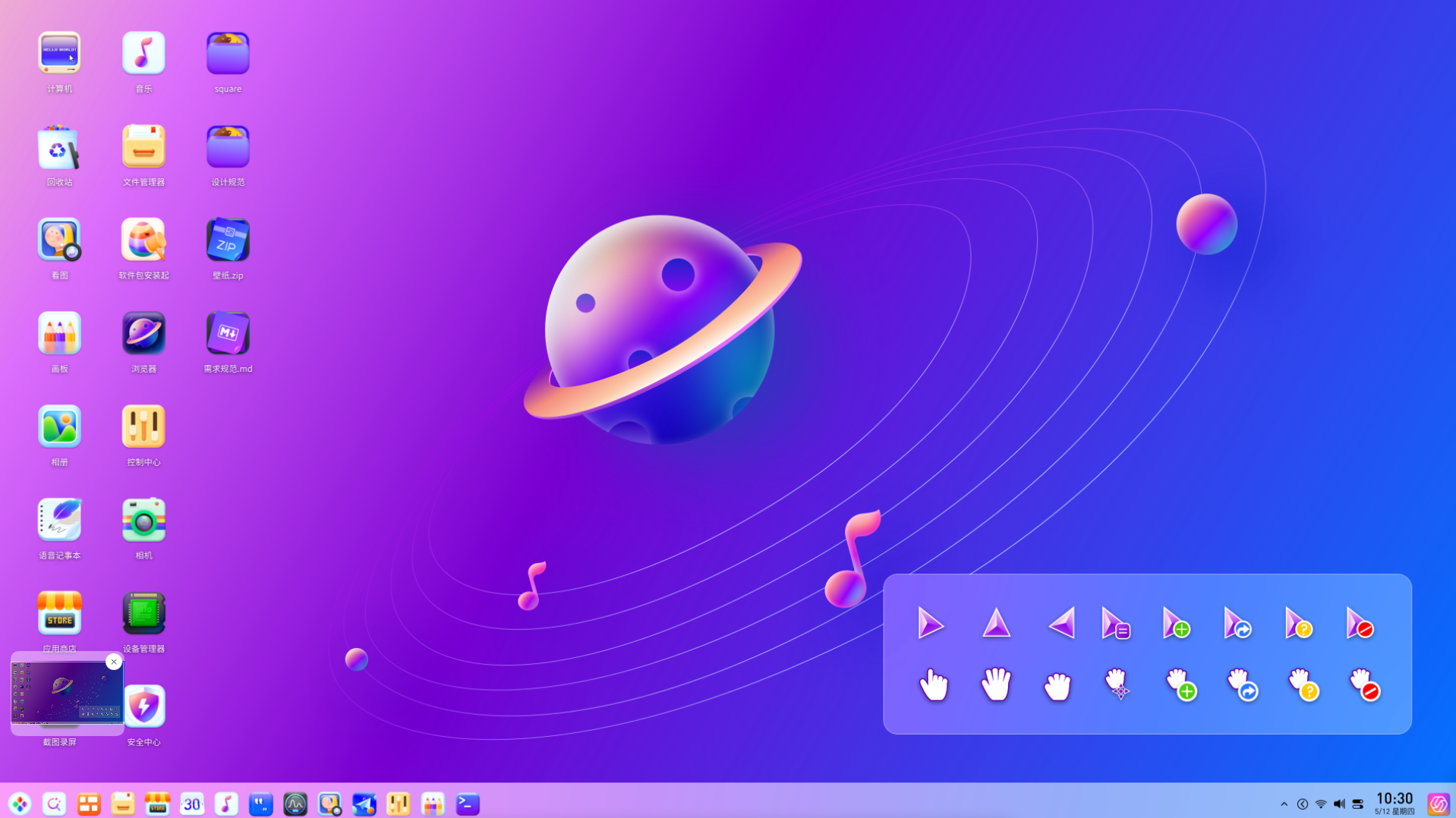Open the 画板 desktop icon
Image resolution: width=1456 pixels, height=818 pixels.
pos(59,333)
